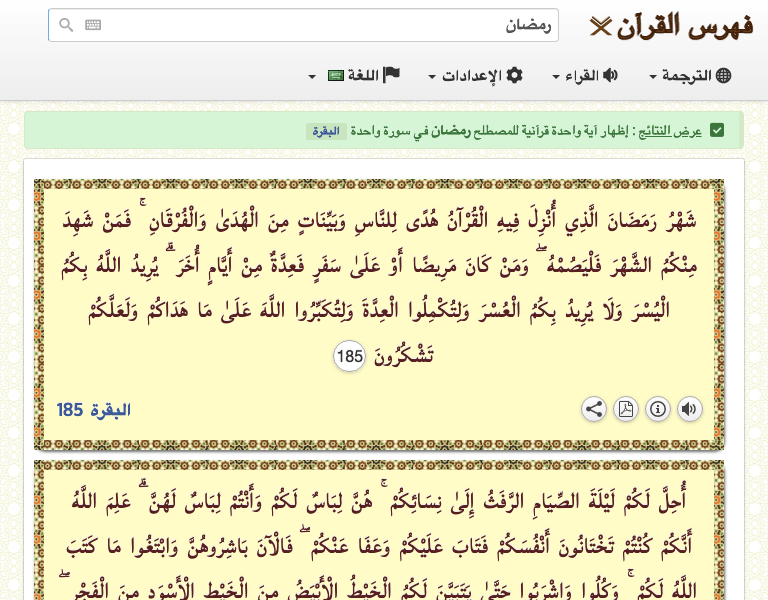Image resolution: width=768 pixels, height=600 pixels.
Task: Click the search magnifier icon
Action: coord(66,25)
